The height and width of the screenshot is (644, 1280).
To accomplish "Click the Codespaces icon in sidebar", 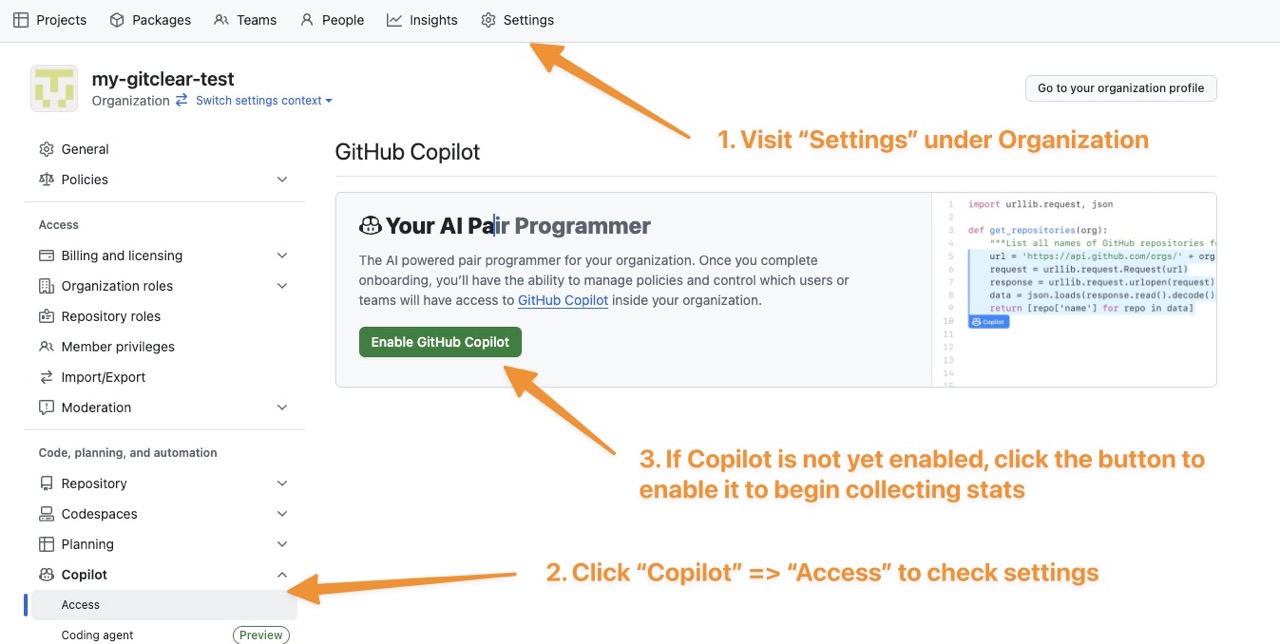I will [46, 514].
